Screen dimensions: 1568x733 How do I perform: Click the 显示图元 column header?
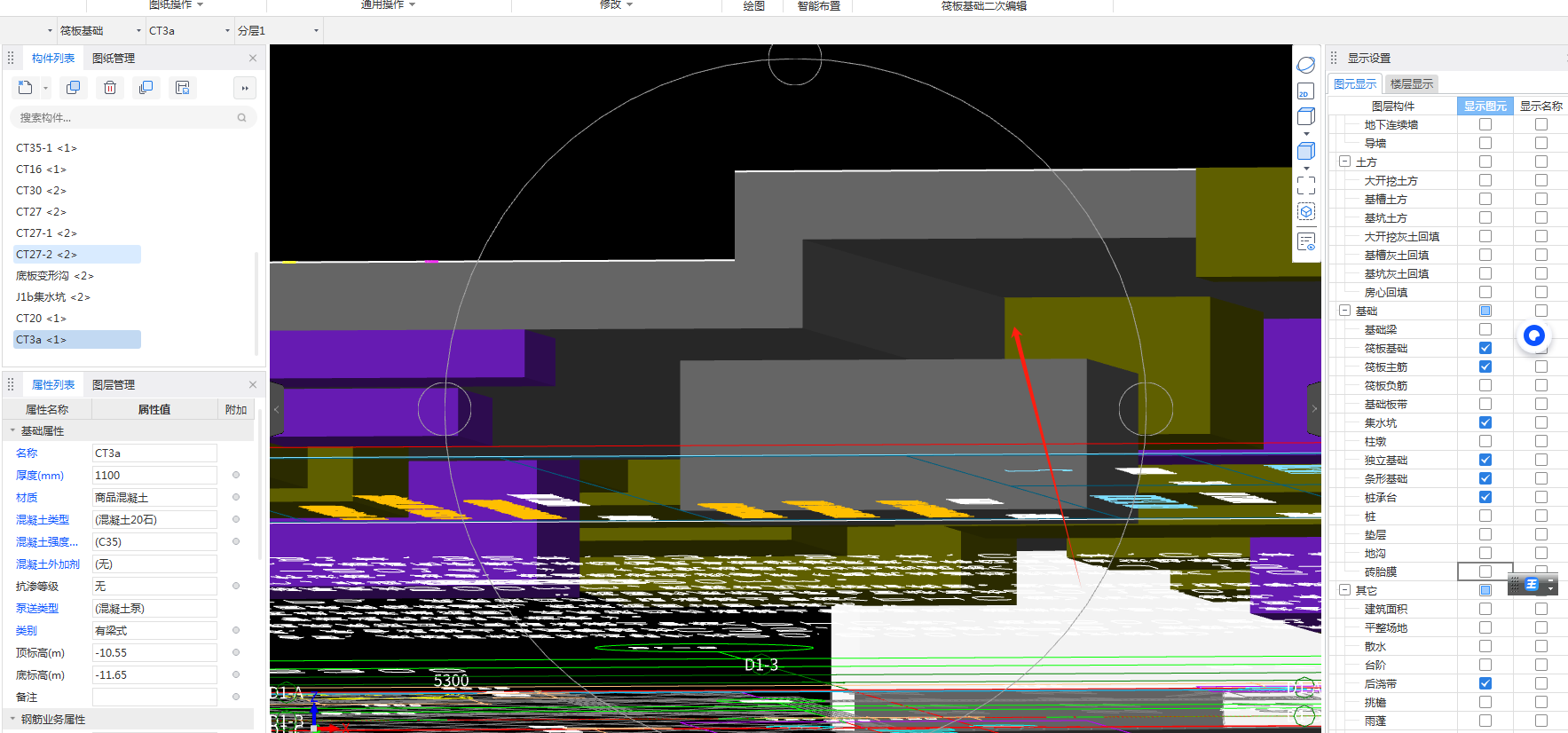point(1485,106)
